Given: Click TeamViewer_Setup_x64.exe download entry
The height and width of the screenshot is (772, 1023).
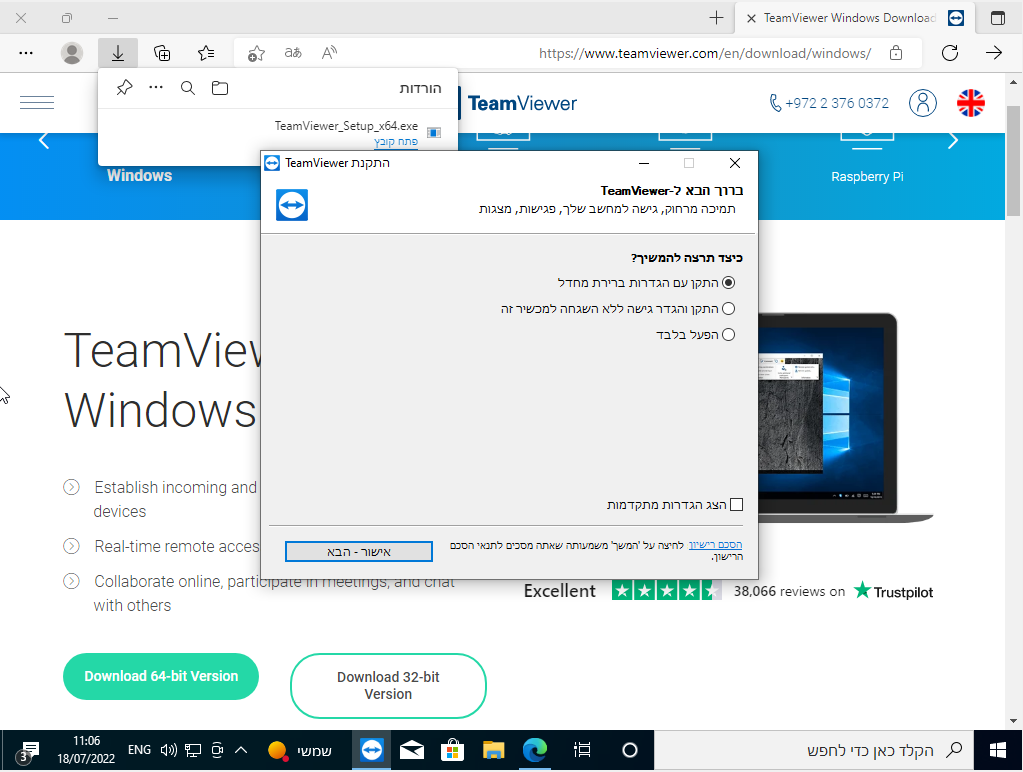Looking at the screenshot, I should [346, 126].
